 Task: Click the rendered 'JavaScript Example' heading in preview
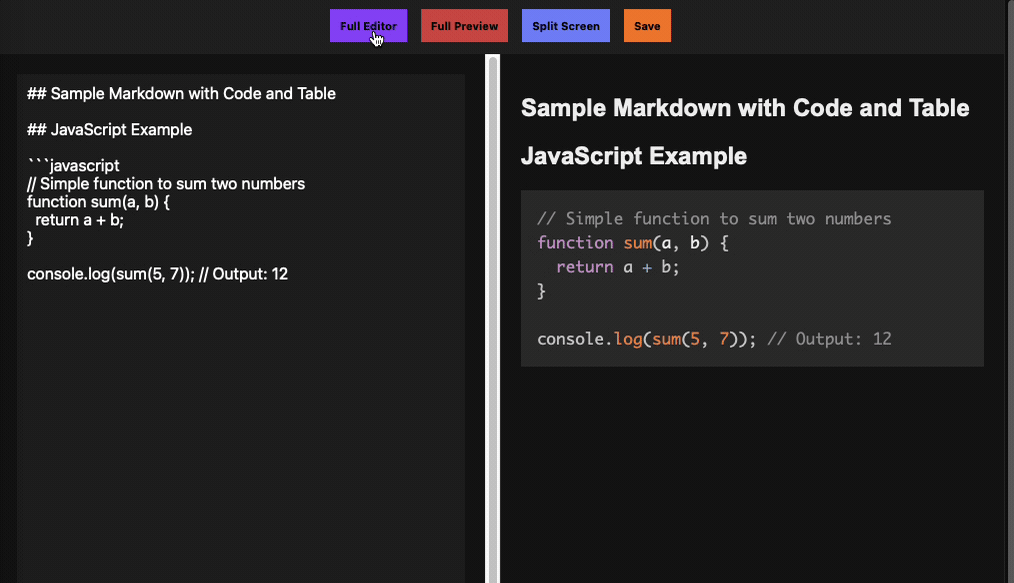coord(634,156)
